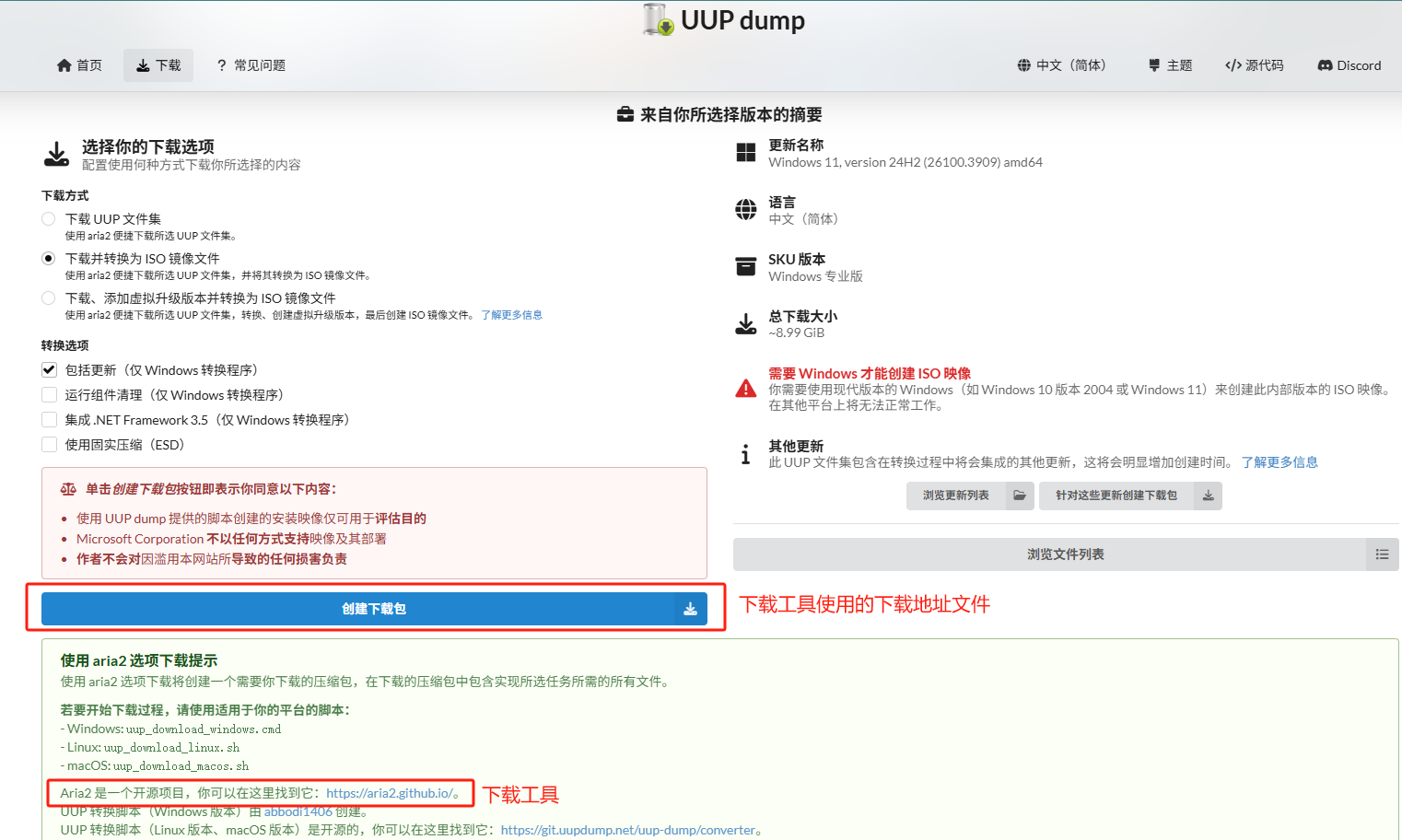This screenshot has width=1402, height=840.
Task: Click the code brackets icon beside 源代码
Action: point(1233,65)
